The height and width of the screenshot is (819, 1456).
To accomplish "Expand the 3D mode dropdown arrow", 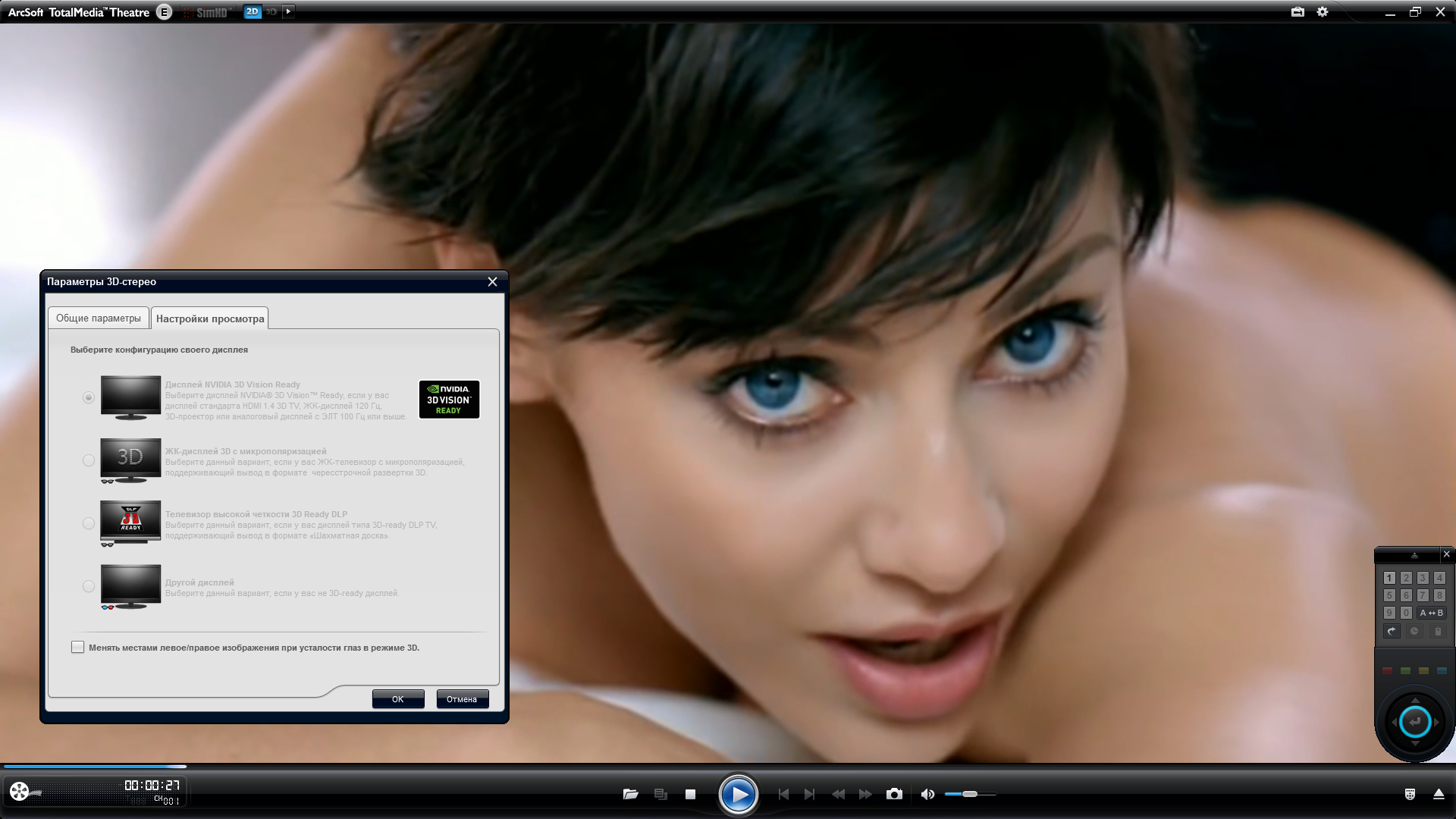I will pos(288,11).
